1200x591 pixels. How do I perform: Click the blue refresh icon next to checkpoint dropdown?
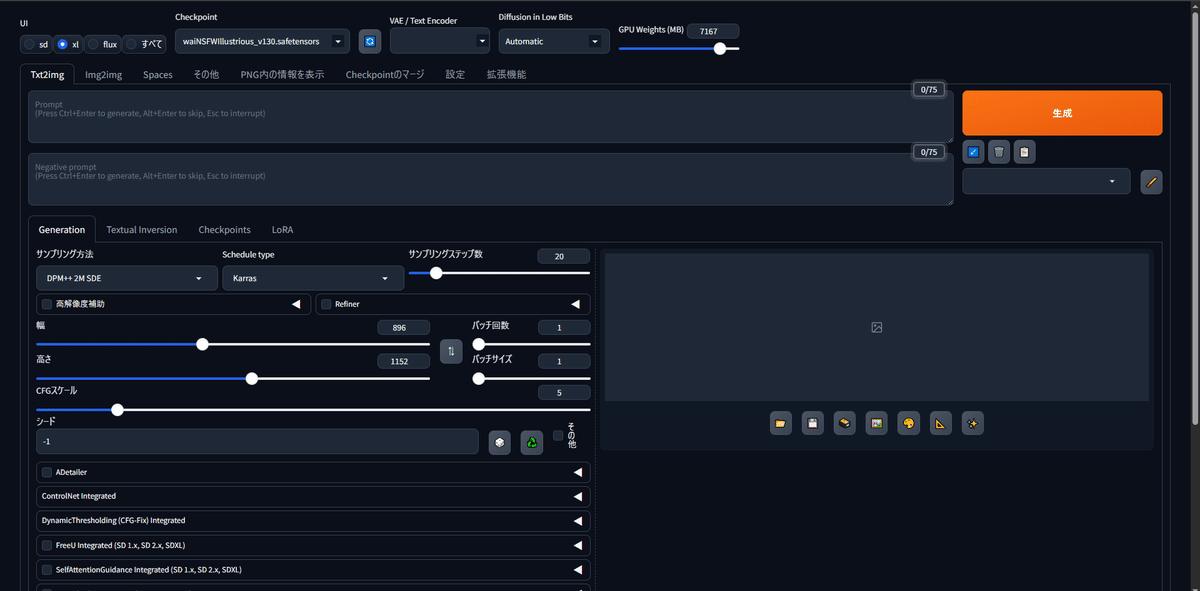click(369, 40)
